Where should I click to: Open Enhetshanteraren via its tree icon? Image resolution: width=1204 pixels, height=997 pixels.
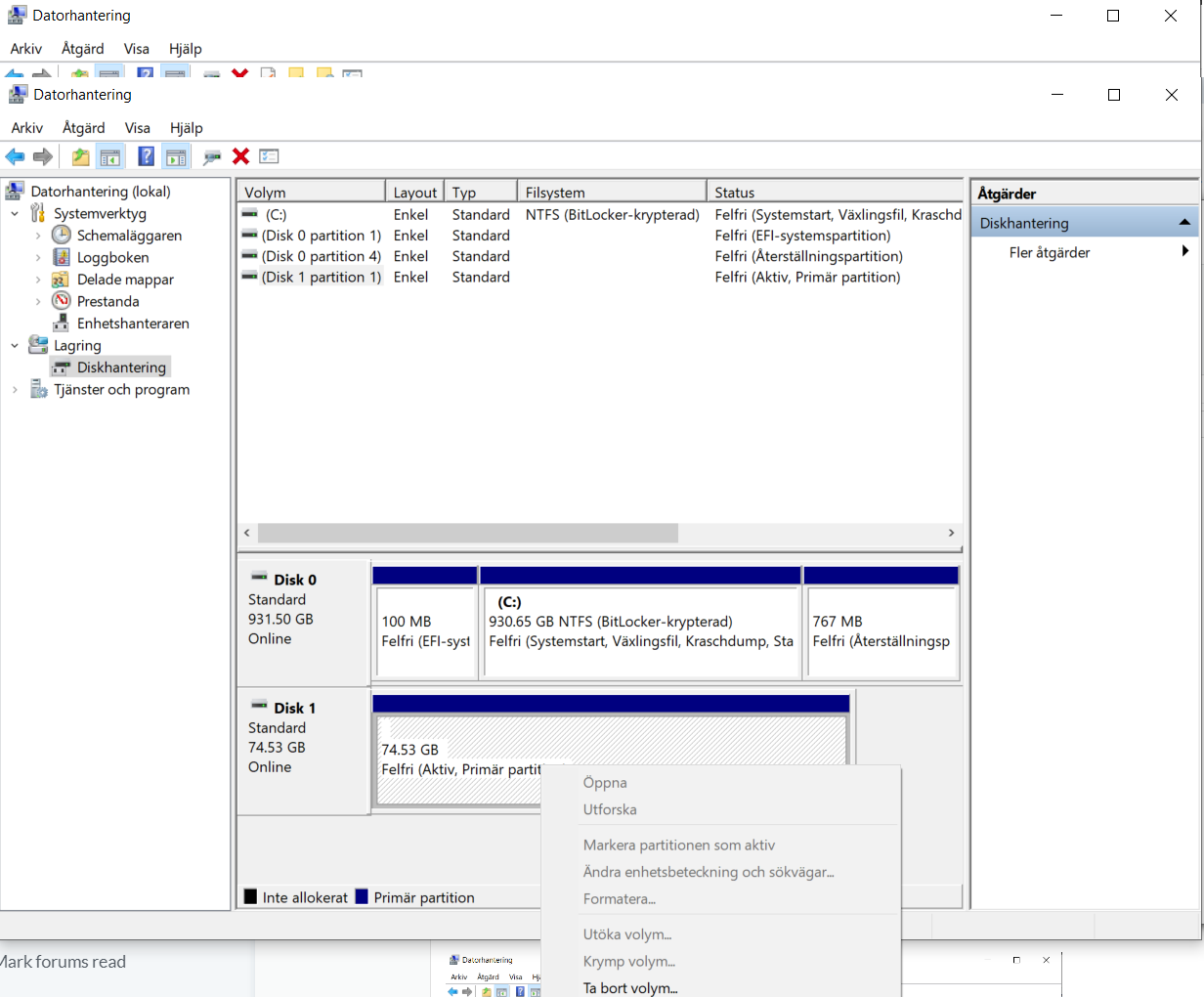pos(61,323)
